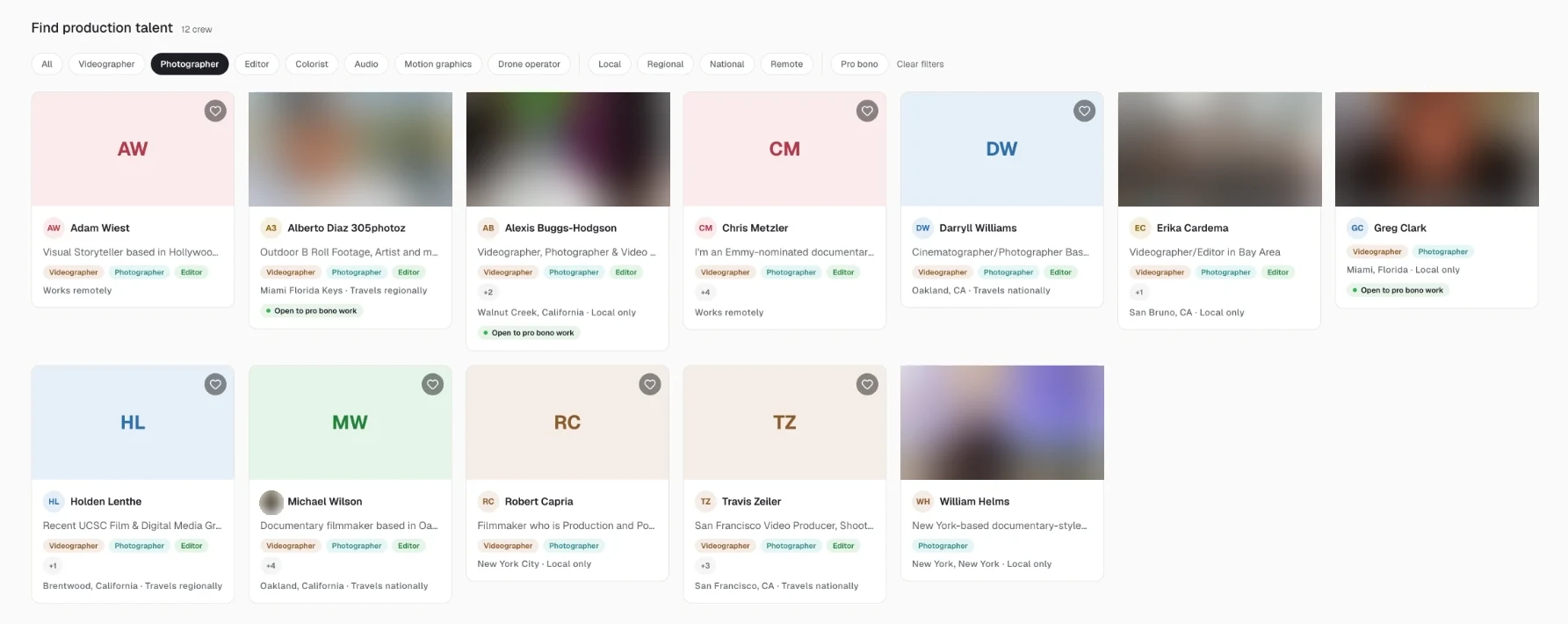Click the TZ avatar badge by Travis Zeiler
The image size is (1568, 624).
tap(705, 502)
